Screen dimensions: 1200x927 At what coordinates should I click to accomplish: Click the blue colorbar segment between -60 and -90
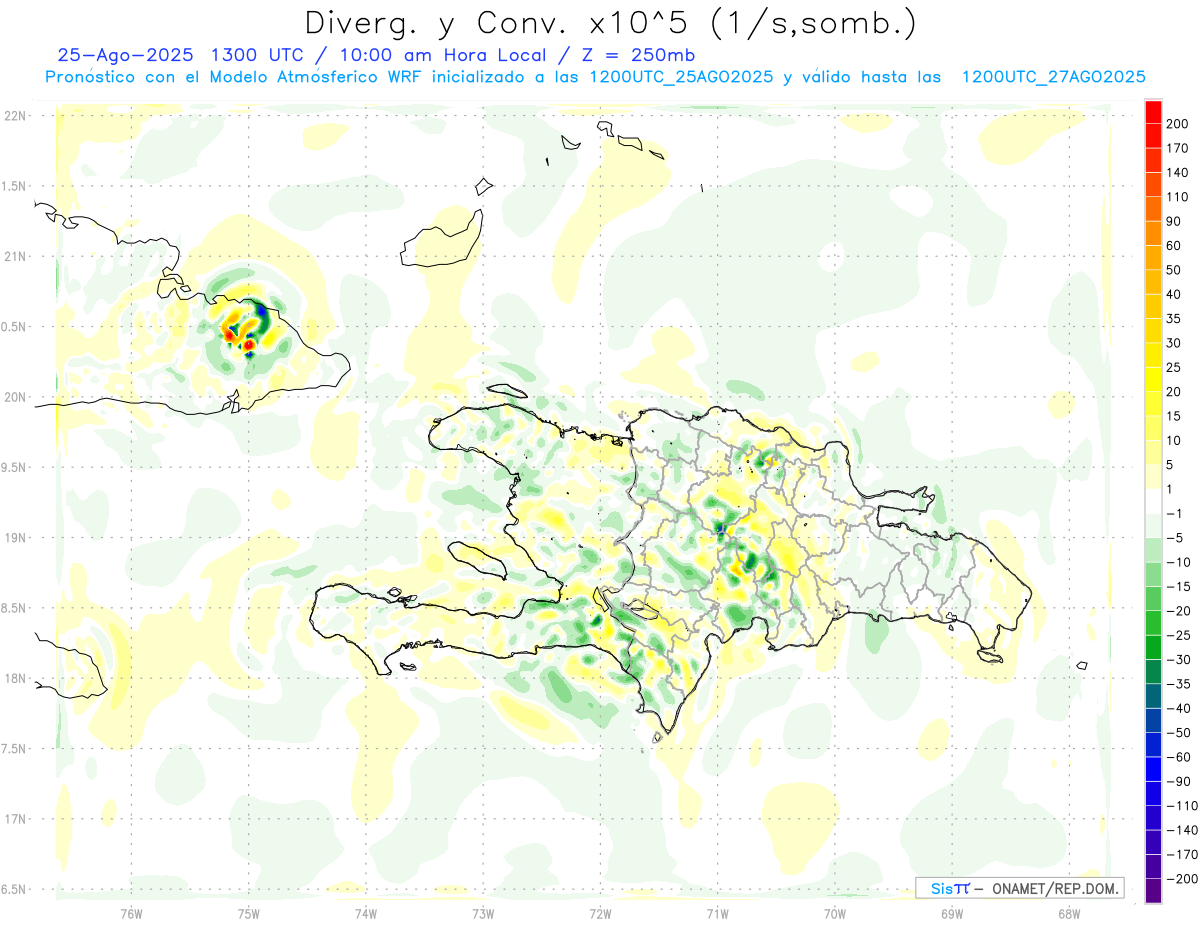pyautogui.click(x=1153, y=769)
